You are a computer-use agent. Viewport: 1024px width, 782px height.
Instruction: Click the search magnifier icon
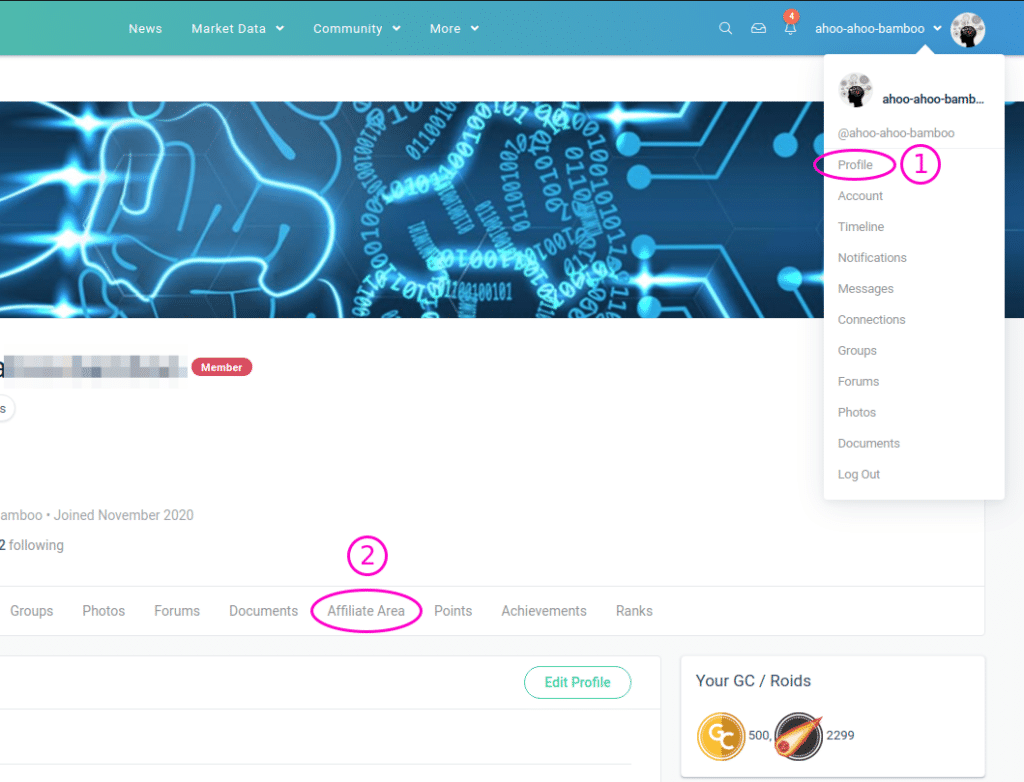click(726, 29)
